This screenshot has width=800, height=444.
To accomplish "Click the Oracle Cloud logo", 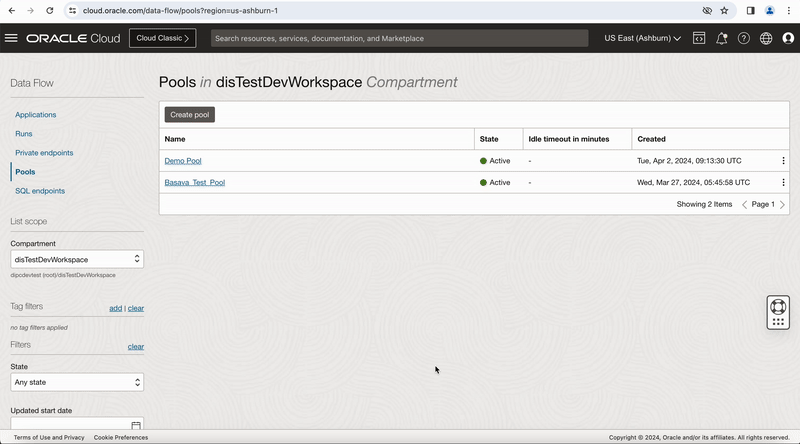I will coord(73,38).
